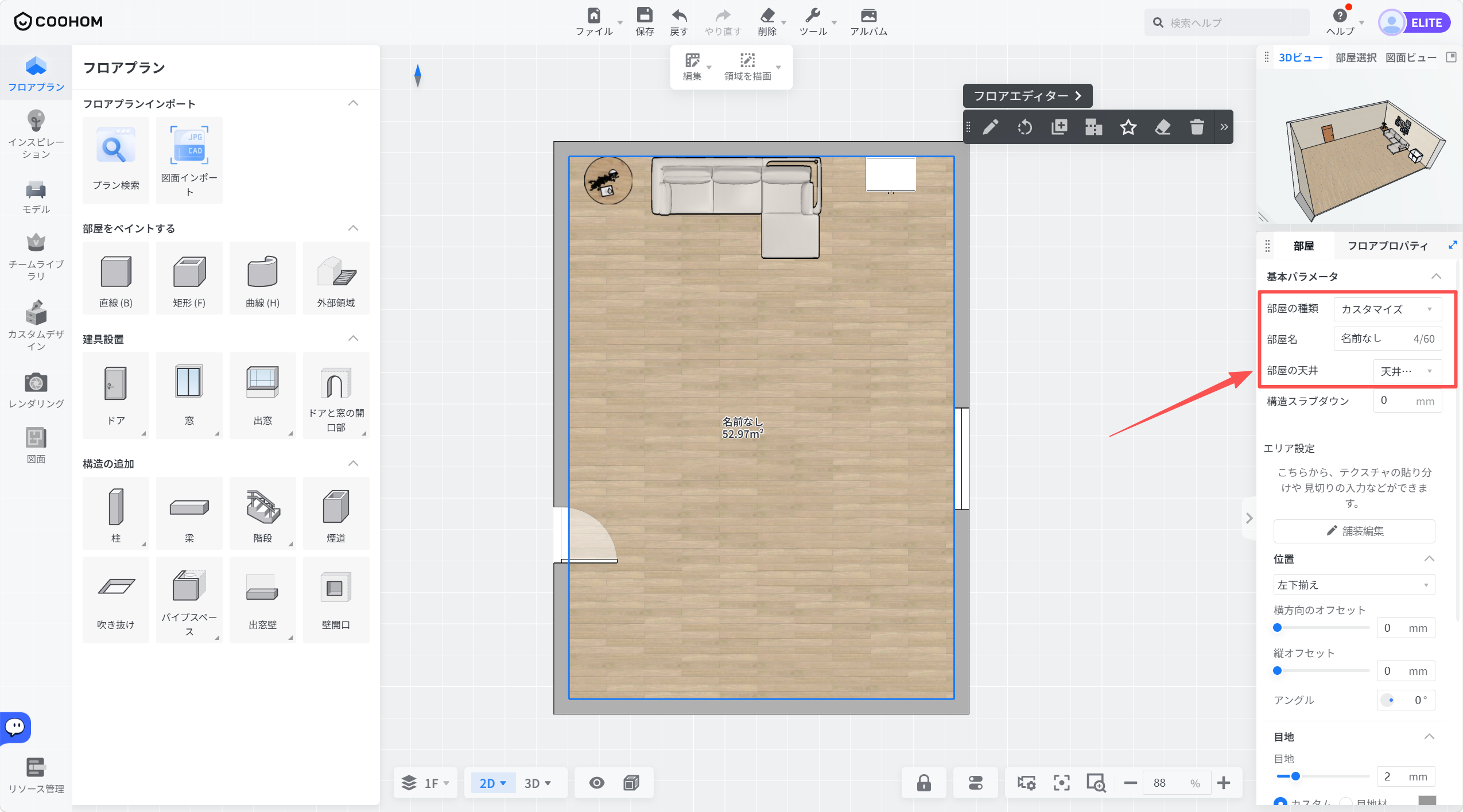Add a 煙道 flue structure

336,514
